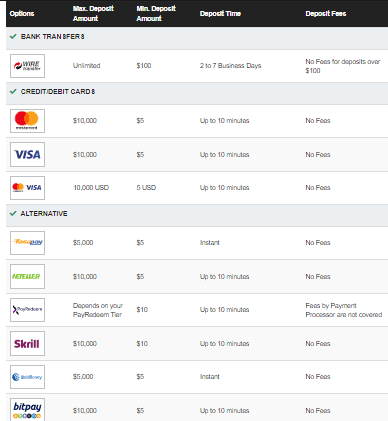Click the Deposit Time column header
This screenshot has width=388, height=421.
pos(220,14)
